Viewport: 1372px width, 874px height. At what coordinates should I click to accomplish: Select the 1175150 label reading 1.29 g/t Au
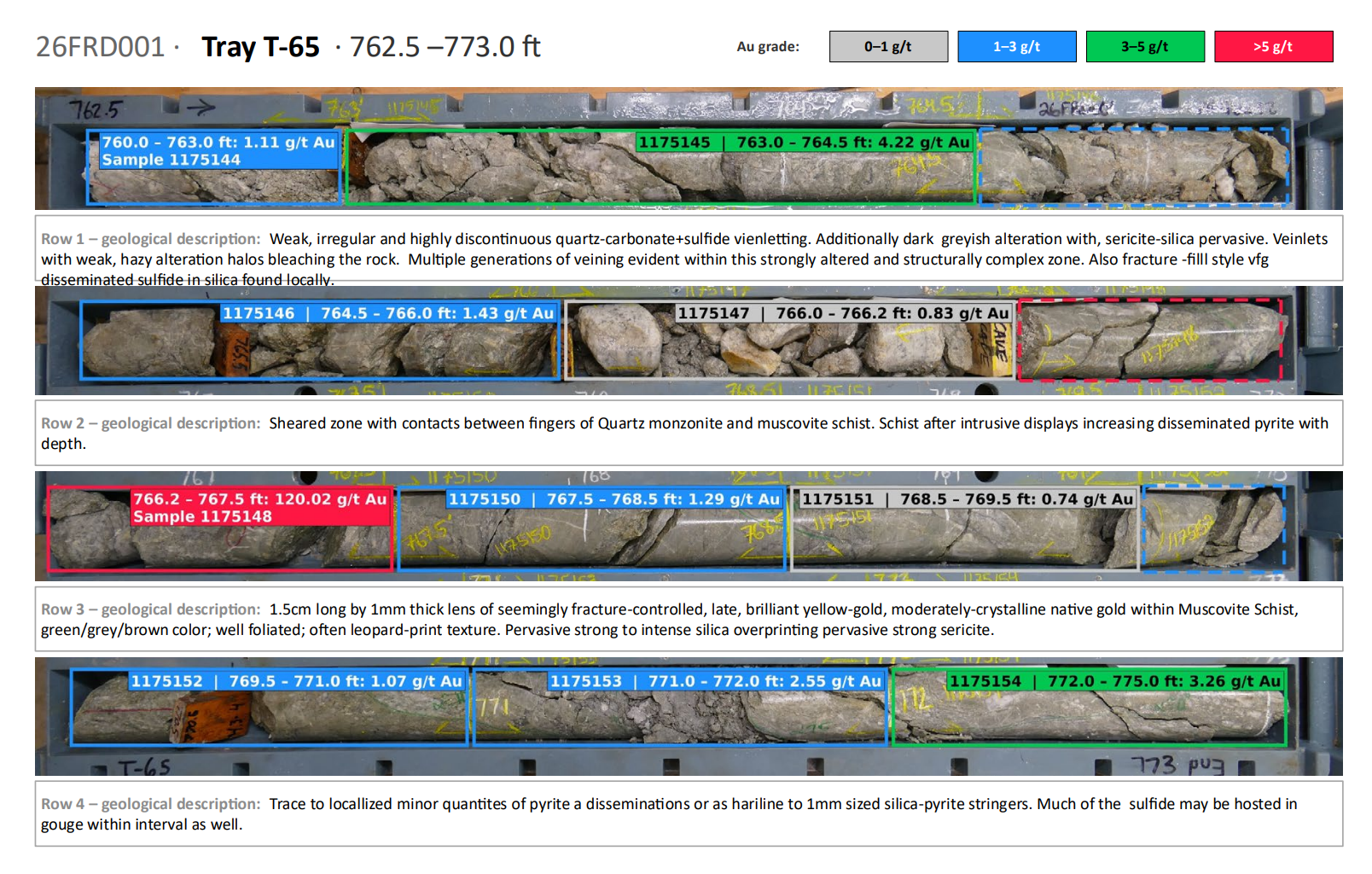tap(614, 499)
